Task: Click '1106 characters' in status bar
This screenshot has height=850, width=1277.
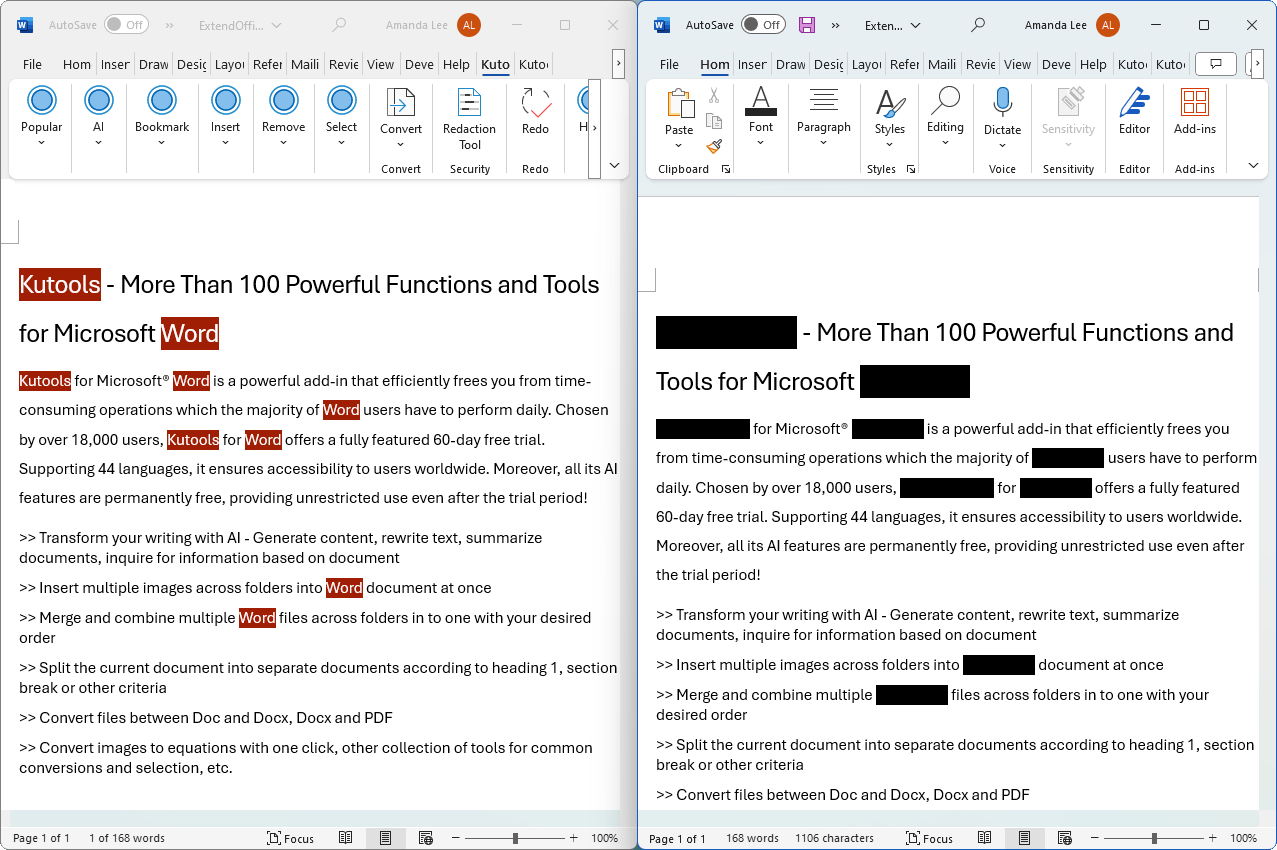Action: coord(834,838)
